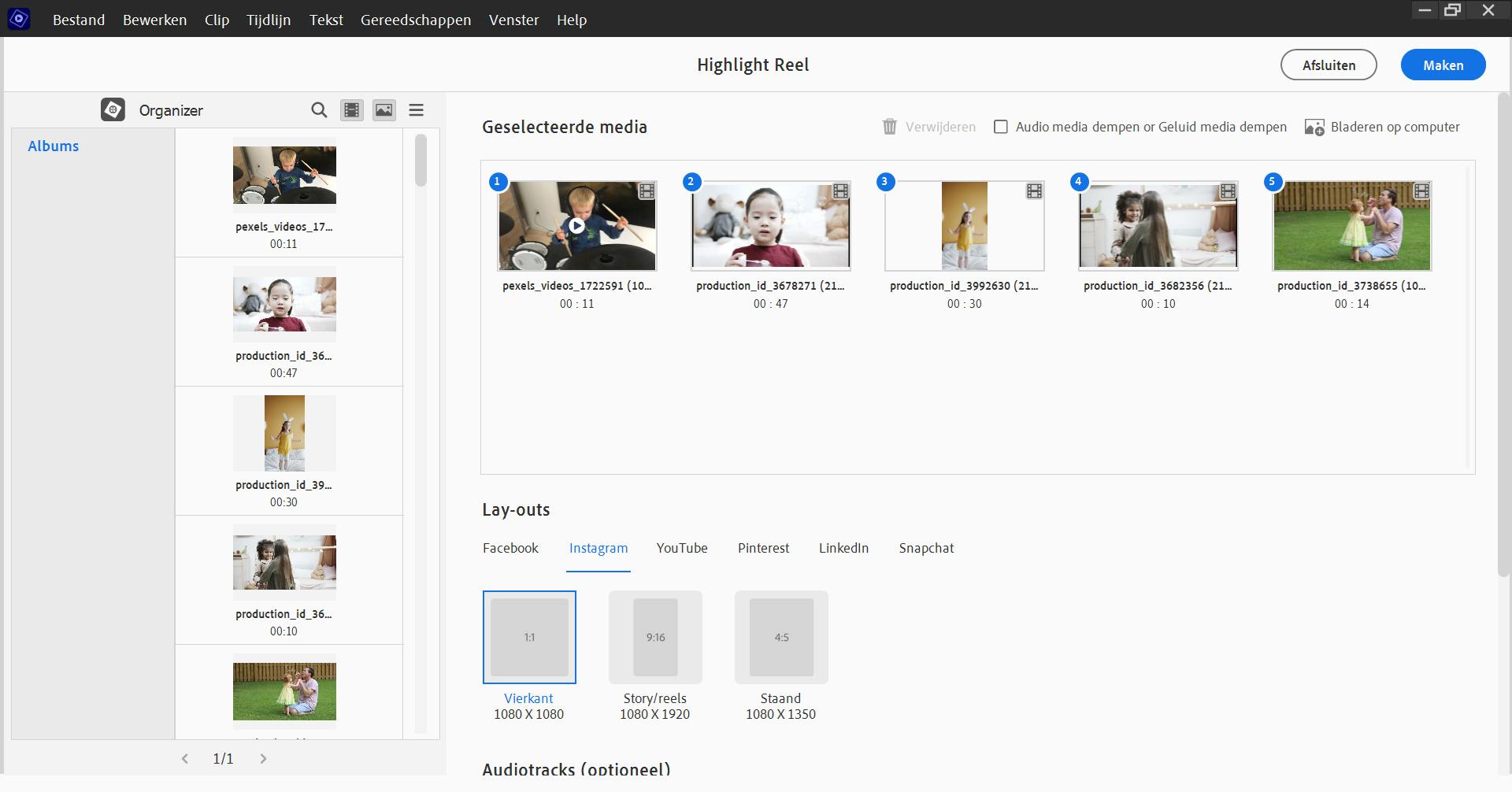Click the Verwijderen trash icon
This screenshot has height=792, width=1512.
(889, 127)
